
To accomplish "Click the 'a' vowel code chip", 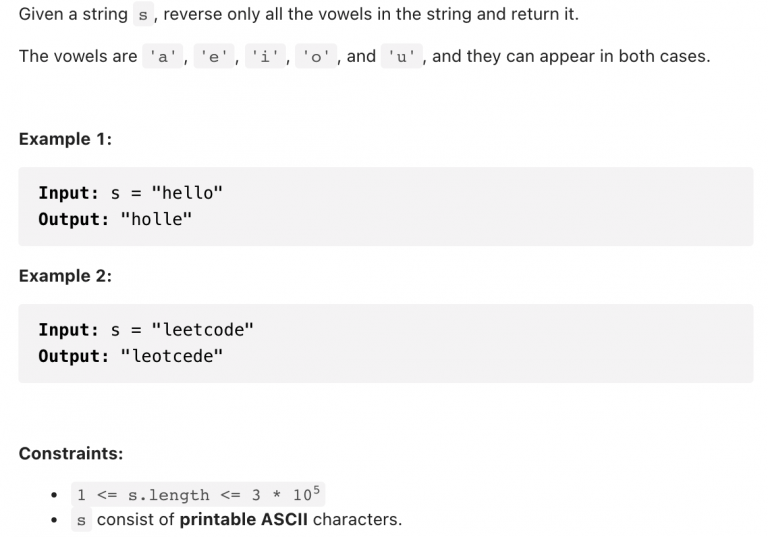I will (163, 56).
